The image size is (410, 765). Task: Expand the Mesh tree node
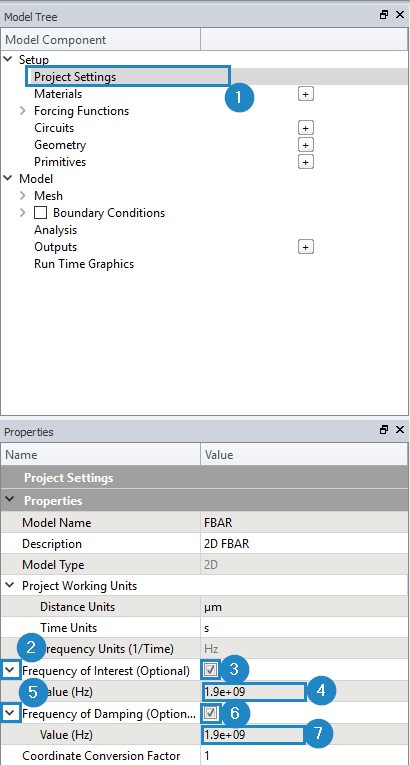(x=23, y=196)
